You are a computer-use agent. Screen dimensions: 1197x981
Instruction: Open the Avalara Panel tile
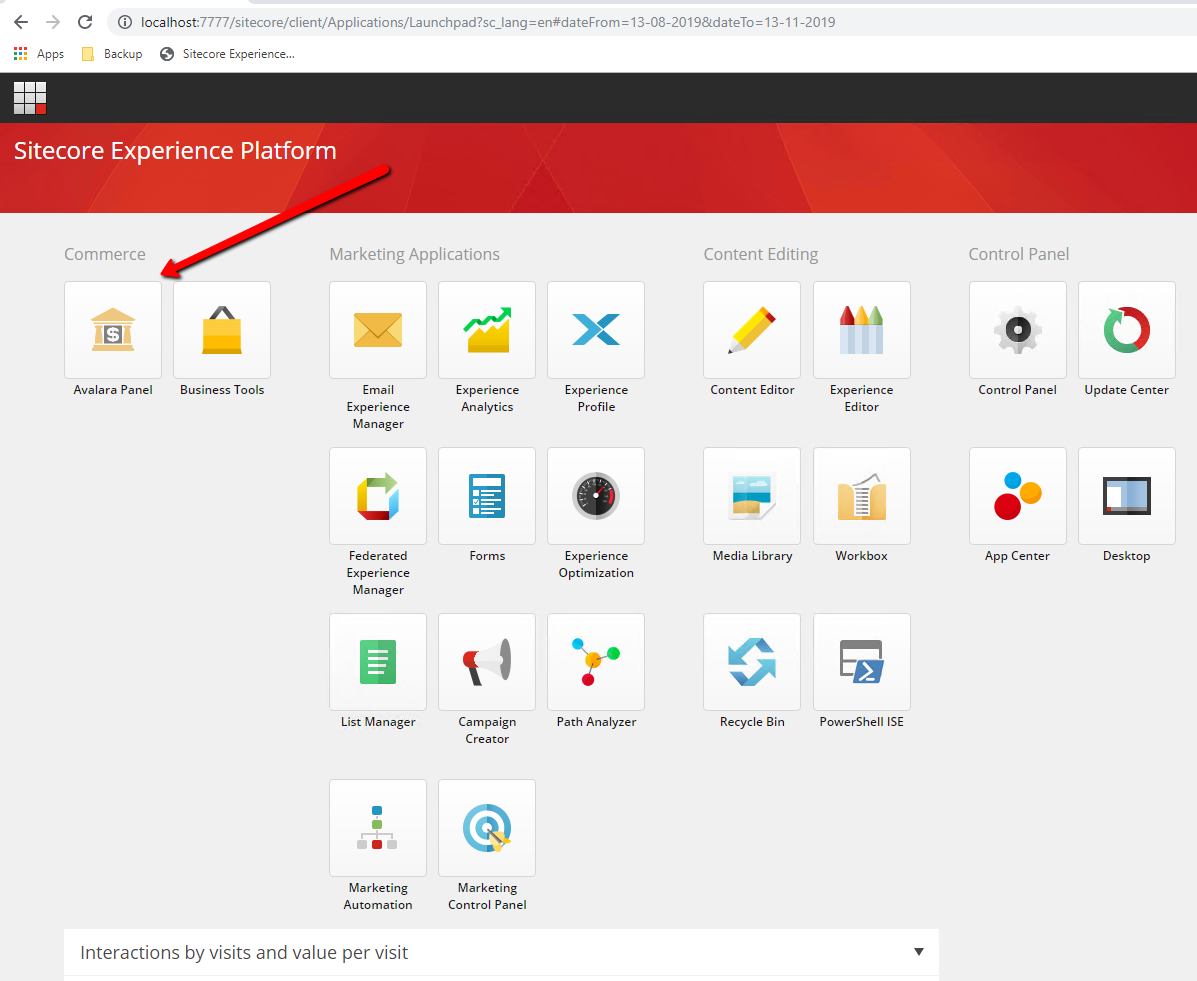point(113,330)
